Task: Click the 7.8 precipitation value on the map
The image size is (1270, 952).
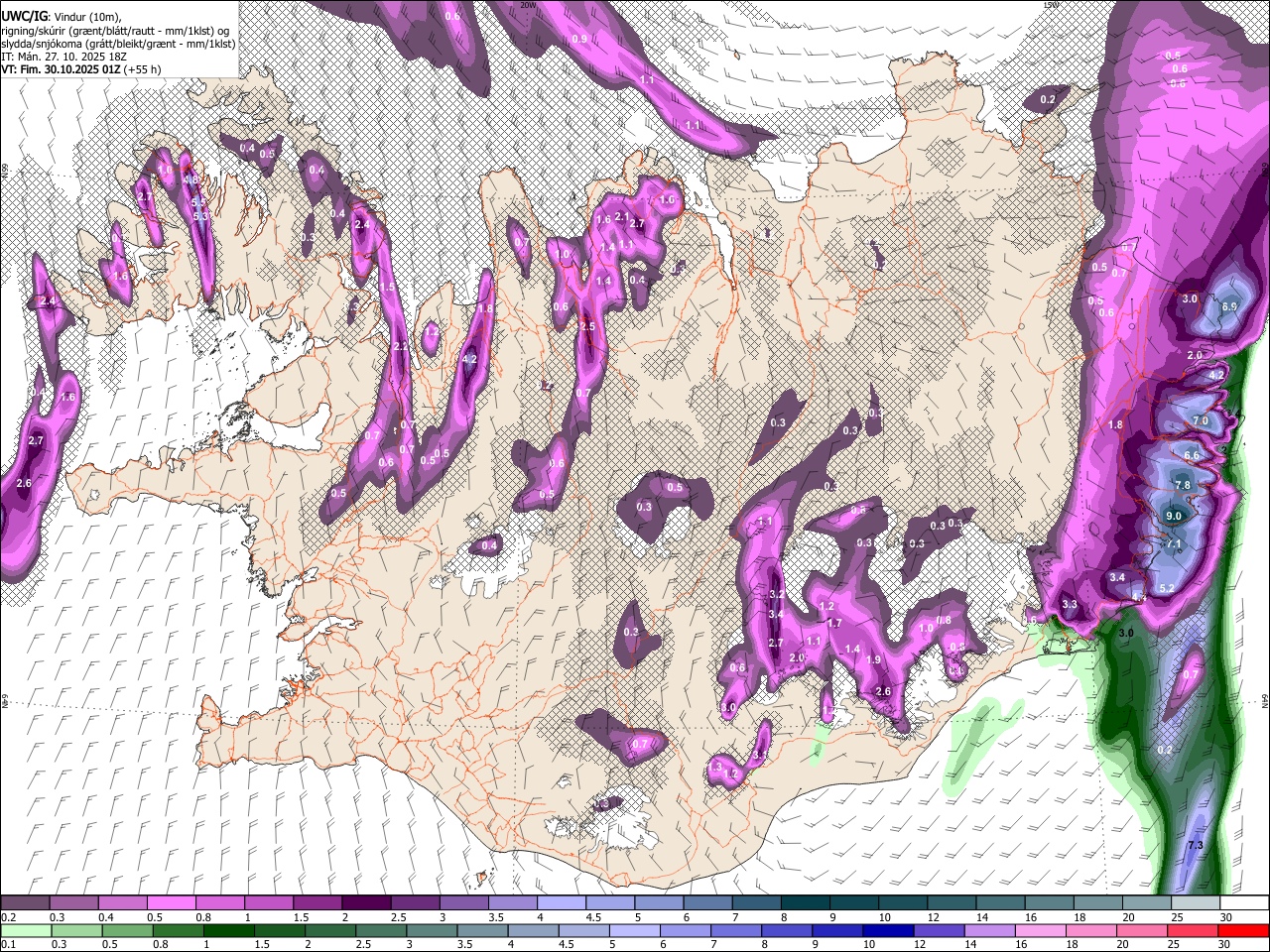Action: coord(1183,485)
